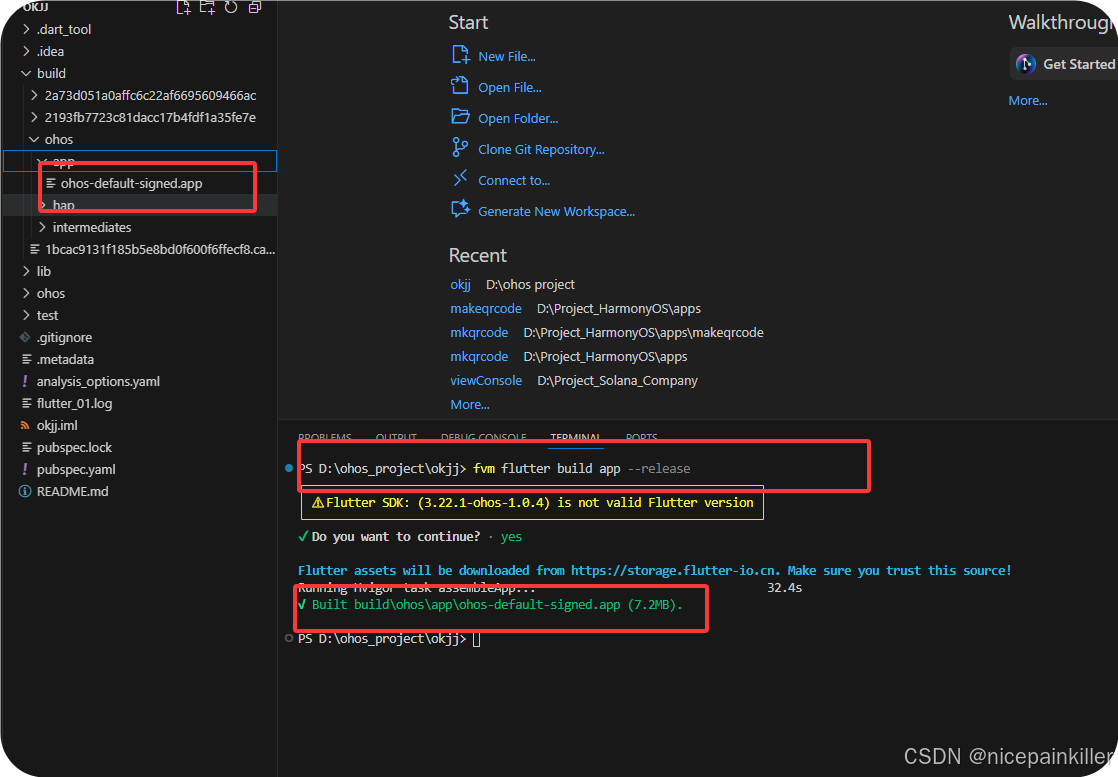Click the Clone Git Repository branch icon
The height and width of the screenshot is (777, 1118).
(x=460, y=148)
